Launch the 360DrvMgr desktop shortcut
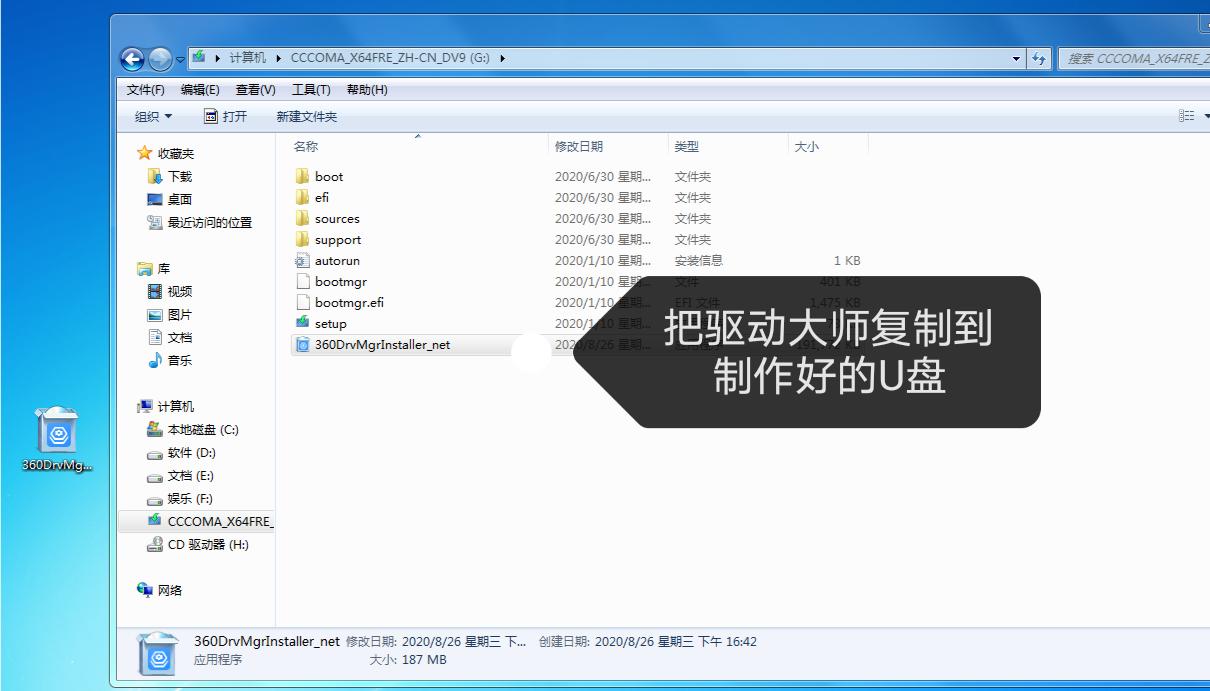This screenshot has height=691, width=1210. pyautogui.click(x=58, y=430)
